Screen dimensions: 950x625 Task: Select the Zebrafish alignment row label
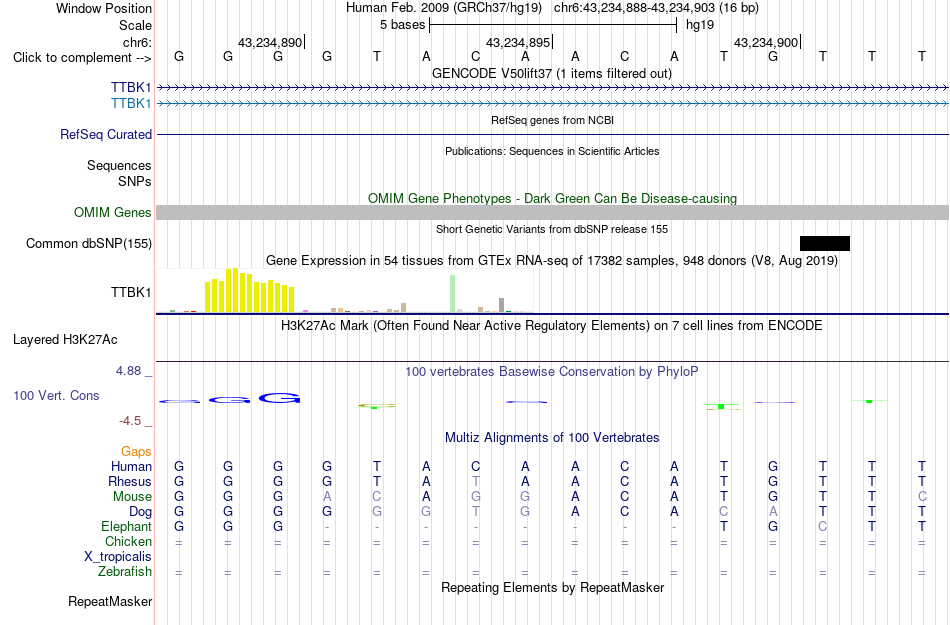[125, 571]
